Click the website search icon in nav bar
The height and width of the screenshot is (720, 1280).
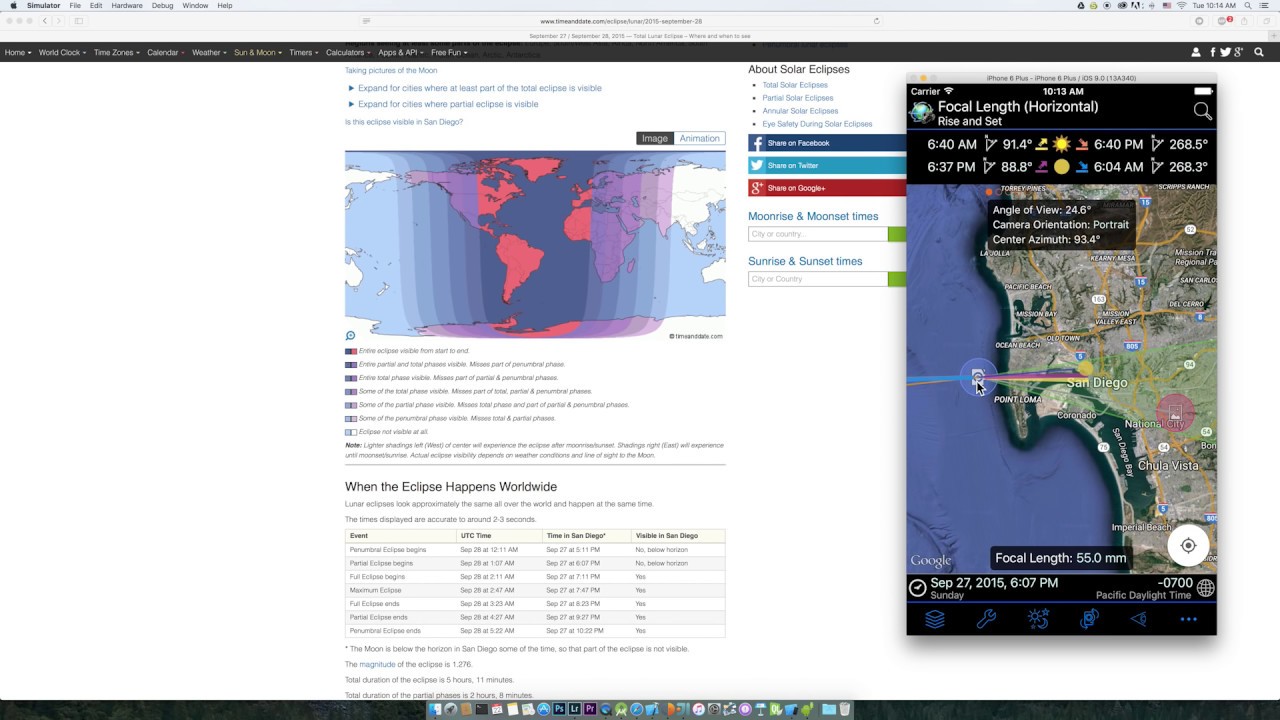click(x=1259, y=52)
